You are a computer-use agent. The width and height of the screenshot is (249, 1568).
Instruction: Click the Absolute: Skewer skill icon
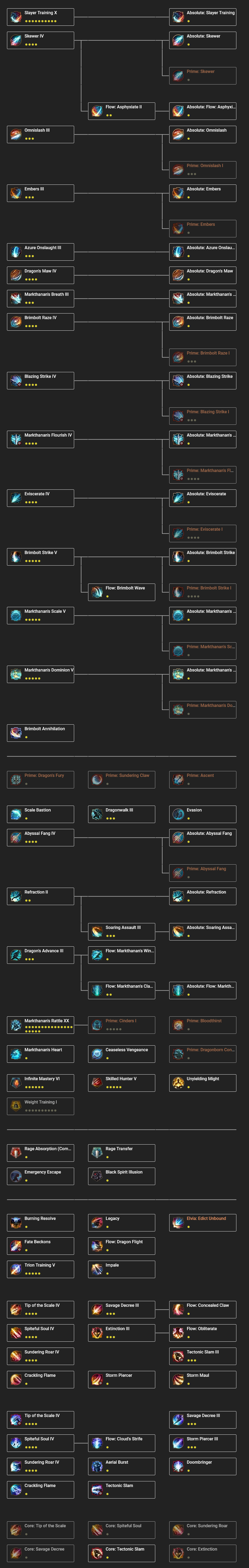point(177,40)
